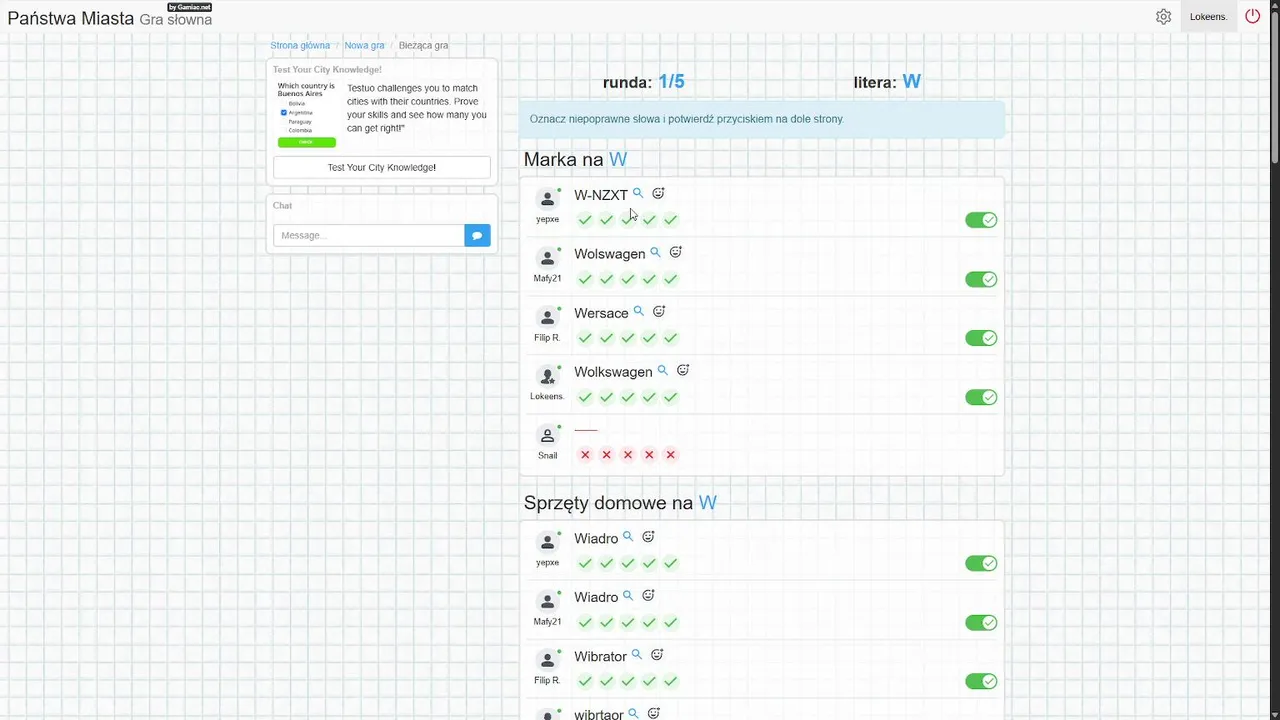The height and width of the screenshot is (720, 1280).
Task: Click the litera: W label
Action: coord(887,82)
